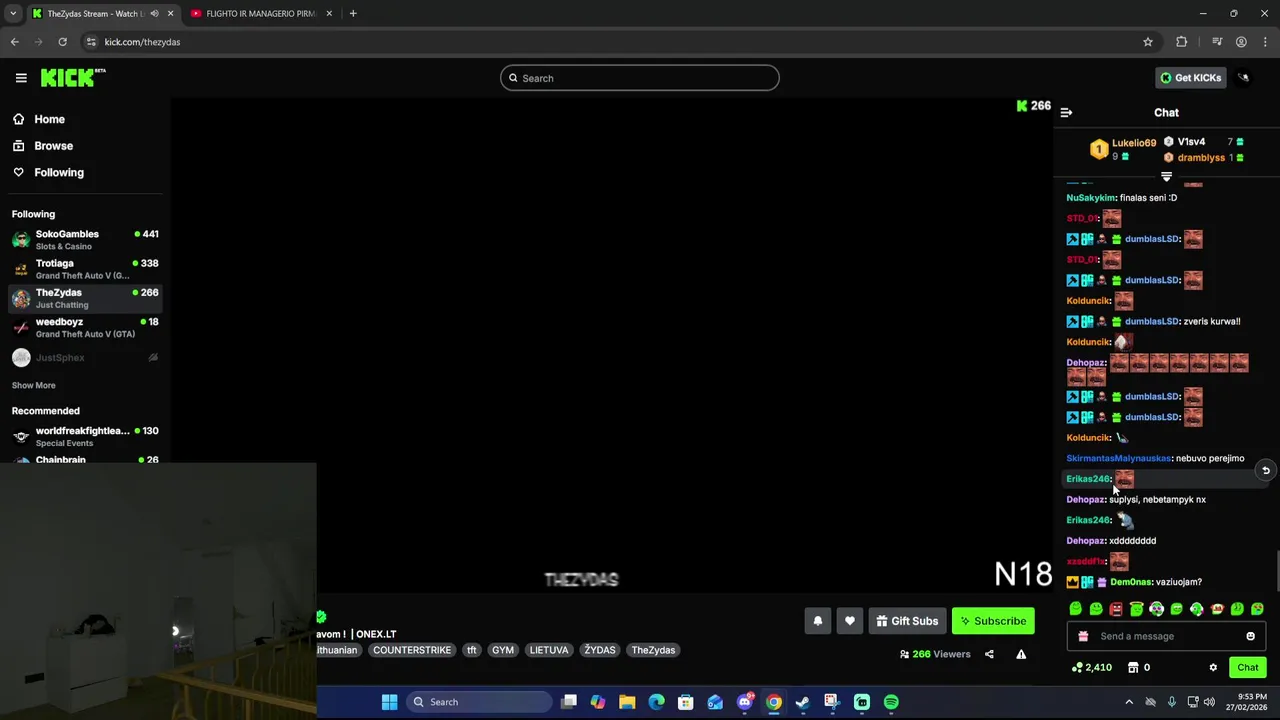Bookmark this page with star icon
The height and width of the screenshot is (720, 1280).
[x=1148, y=42]
